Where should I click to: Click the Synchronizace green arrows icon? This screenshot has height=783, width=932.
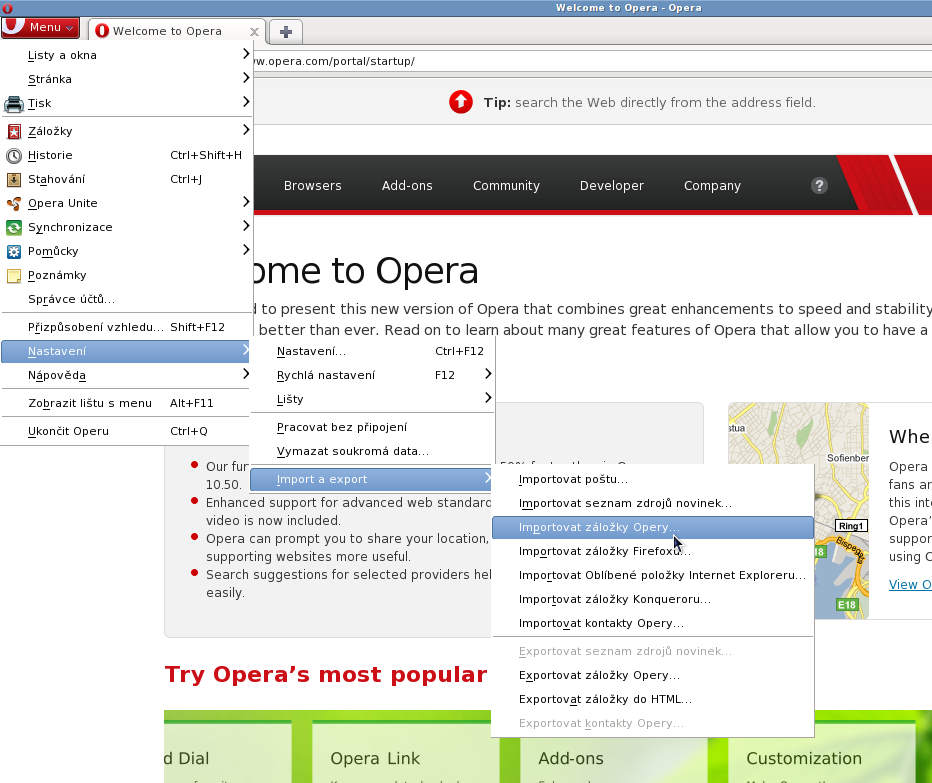pyautogui.click(x=14, y=228)
